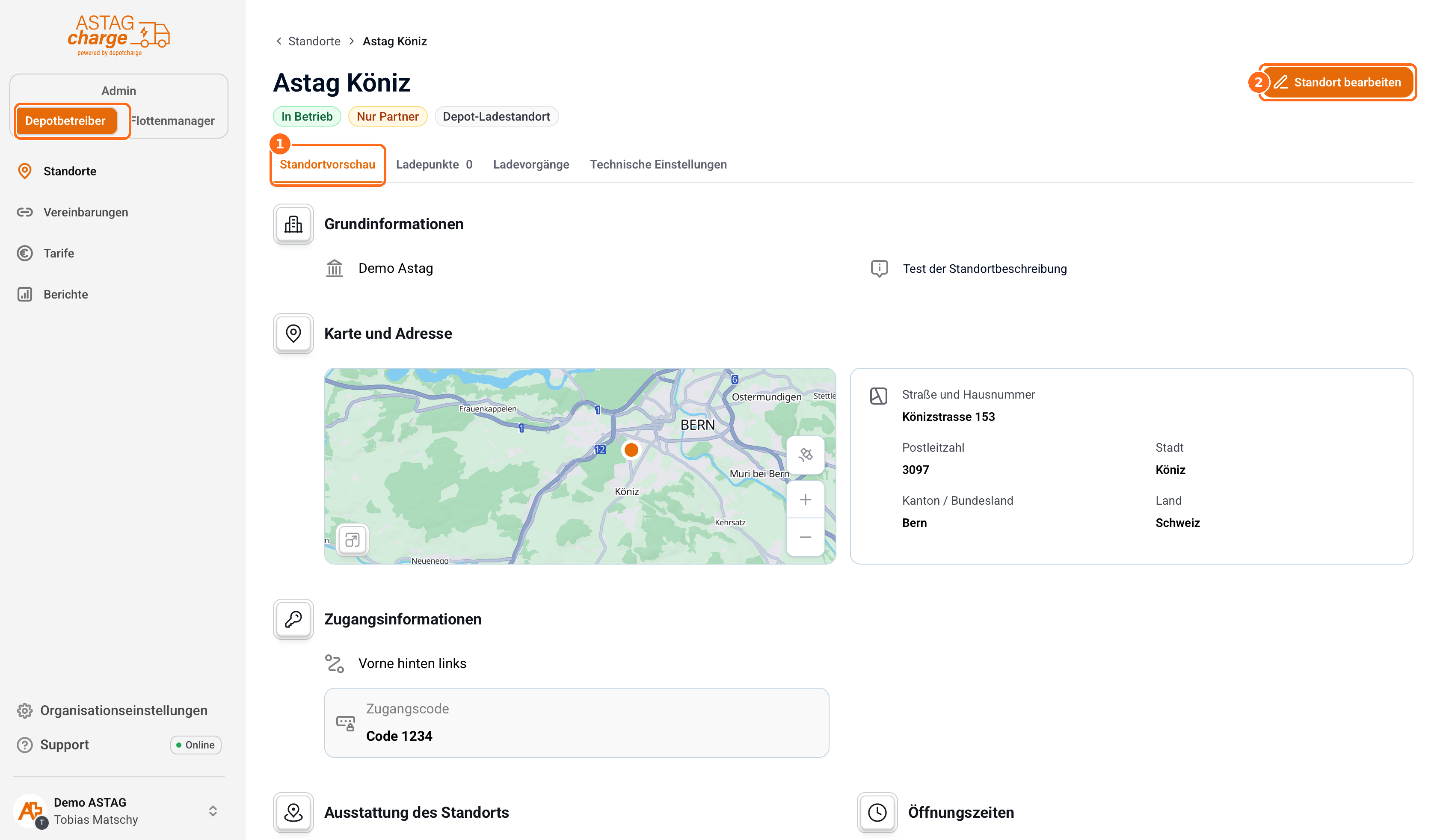
Task: Switch to Flottenmanager role
Action: tap(172, 121)
